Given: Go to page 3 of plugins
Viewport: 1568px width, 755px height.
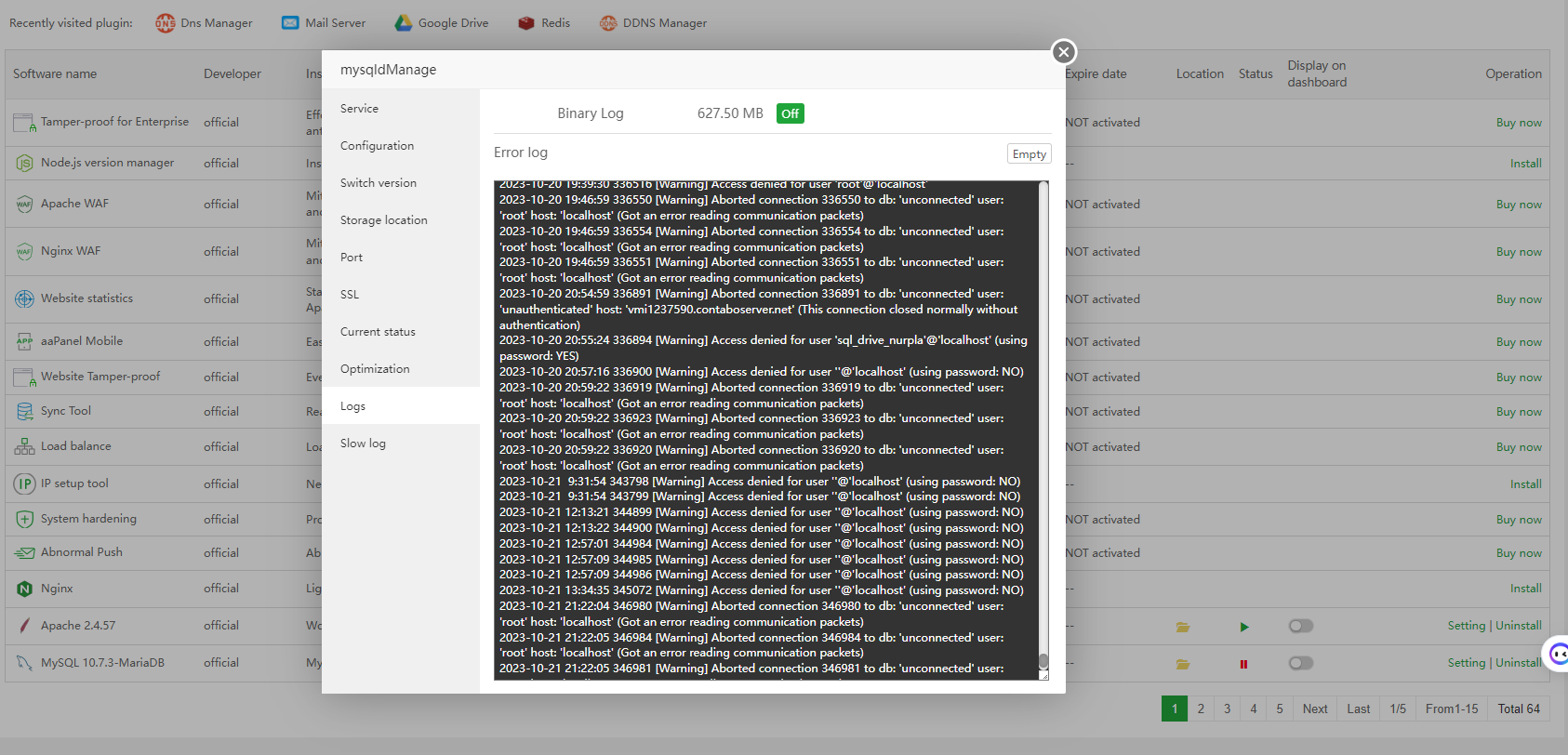Looking at the screenshot, I should tap(1227, 709).
